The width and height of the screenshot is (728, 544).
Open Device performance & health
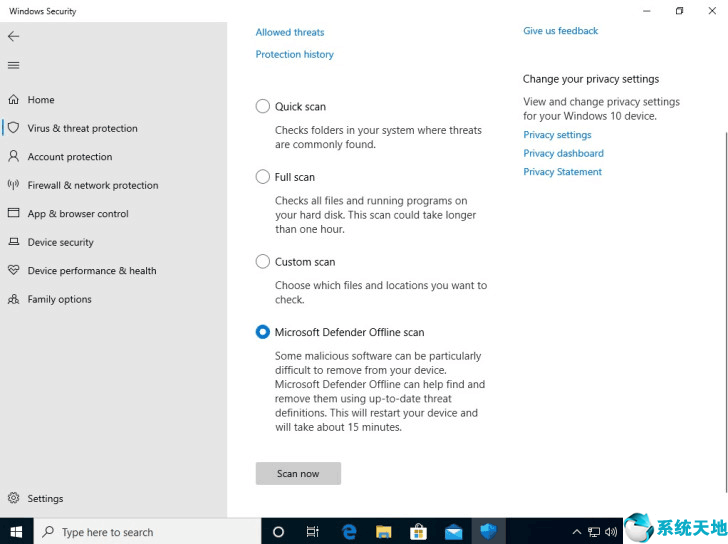(113, 270)
